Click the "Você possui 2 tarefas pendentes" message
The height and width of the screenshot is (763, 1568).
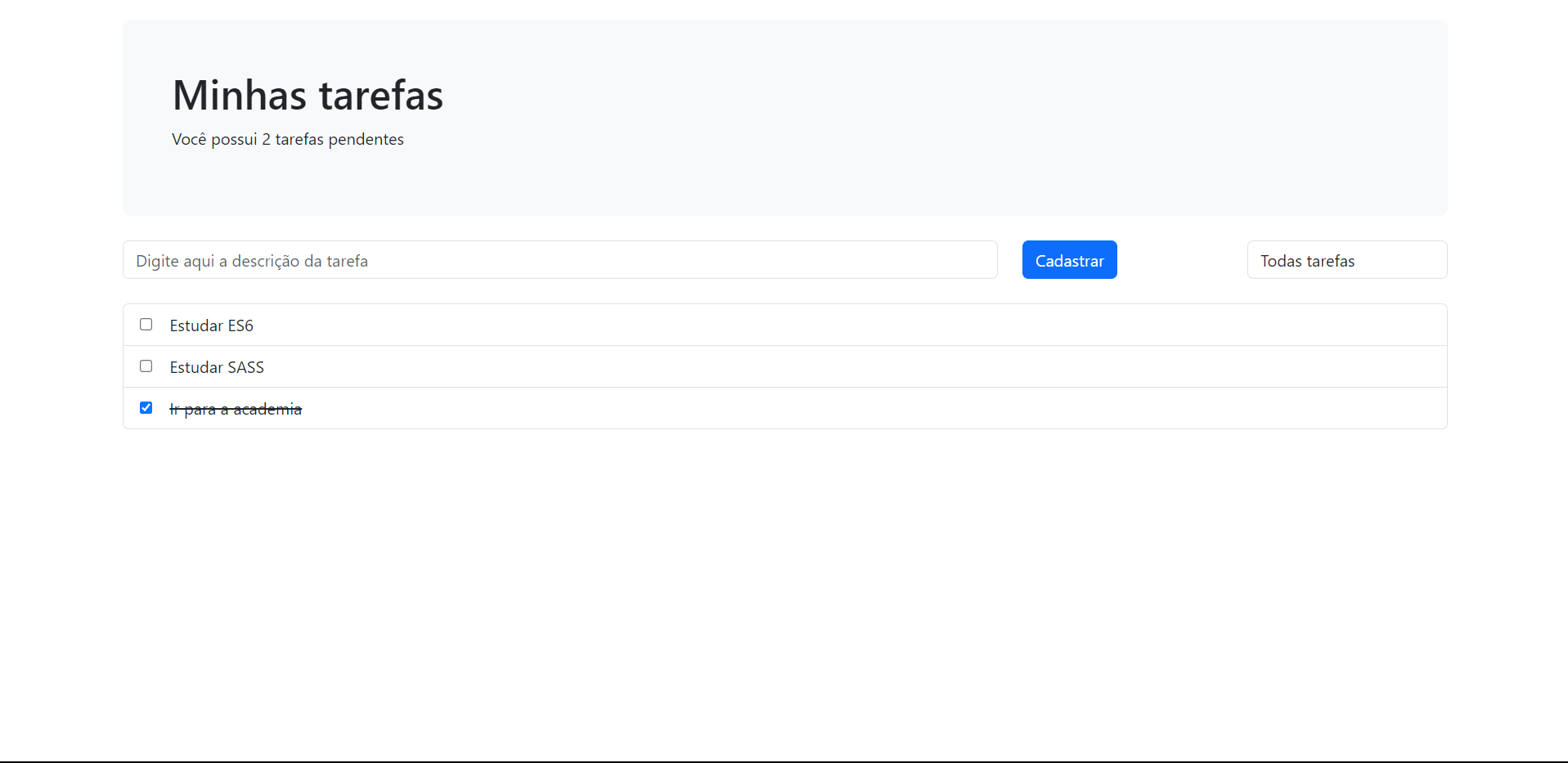(288, 140)
